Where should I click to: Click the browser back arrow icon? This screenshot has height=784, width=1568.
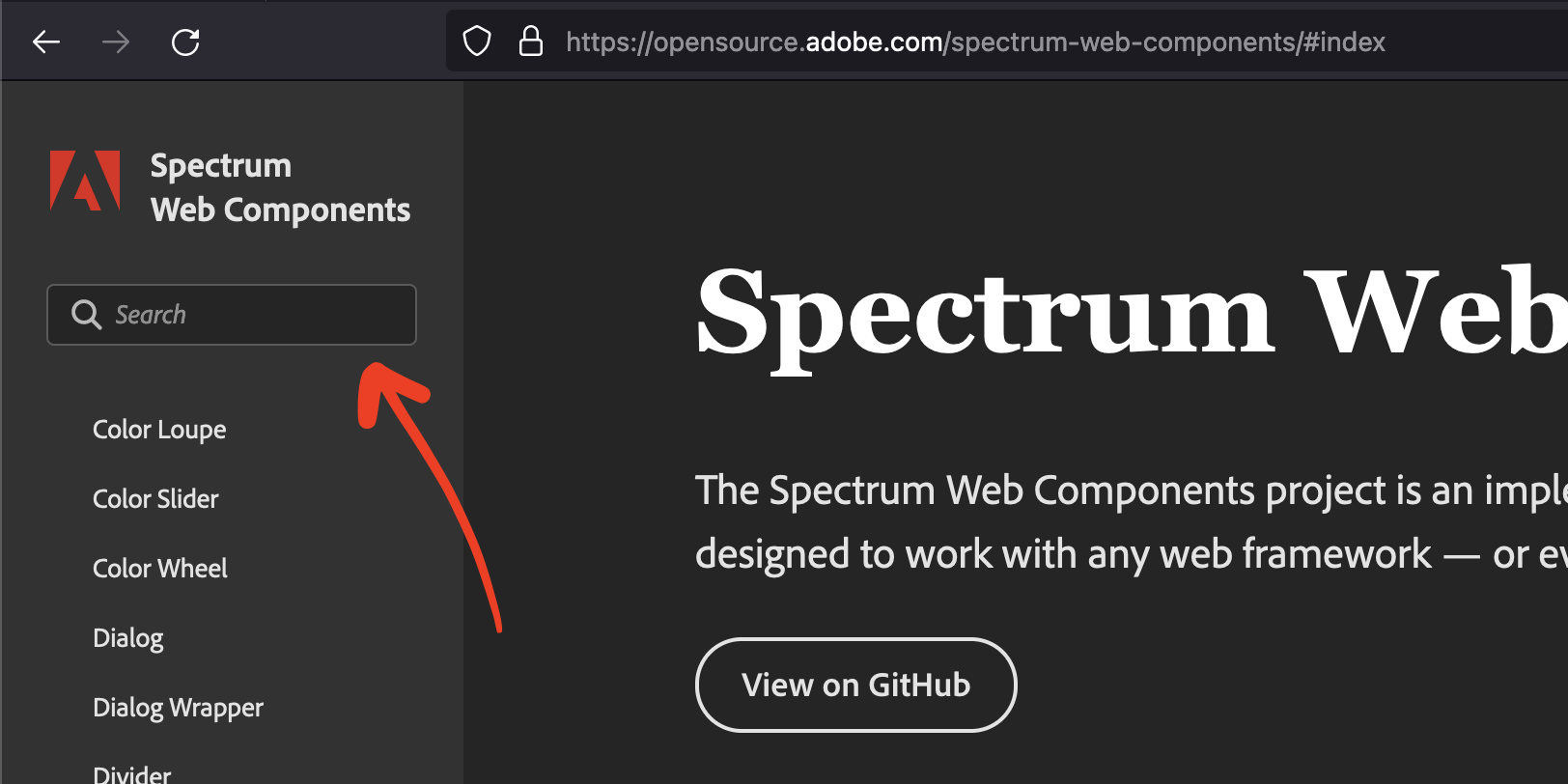[45, 42]
